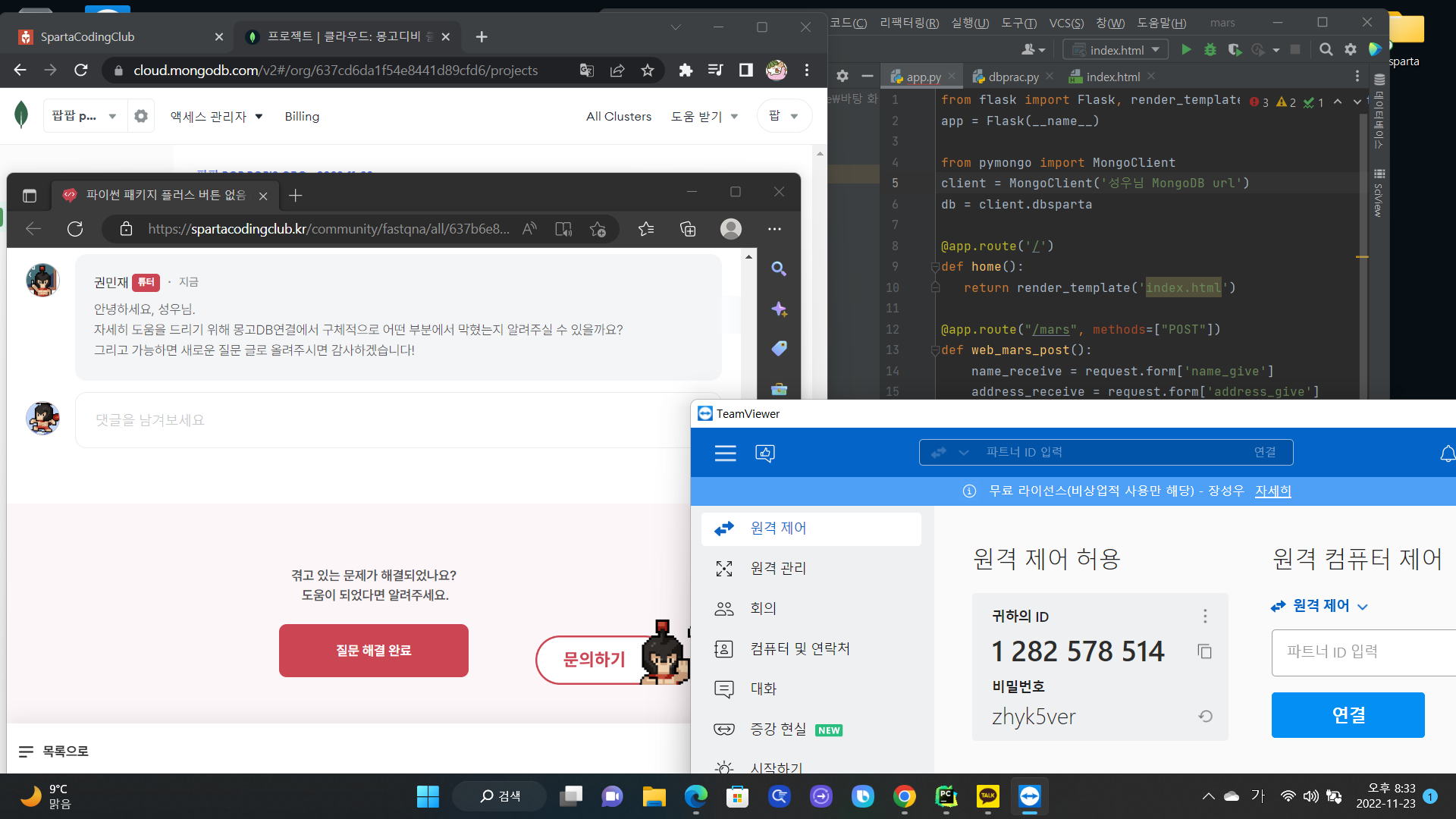Focus the 파트너 ID 입력 field under 원격 컴퓨터 제어
The height and width of the screenshot is (819, 1456).
pos(1363,652)
